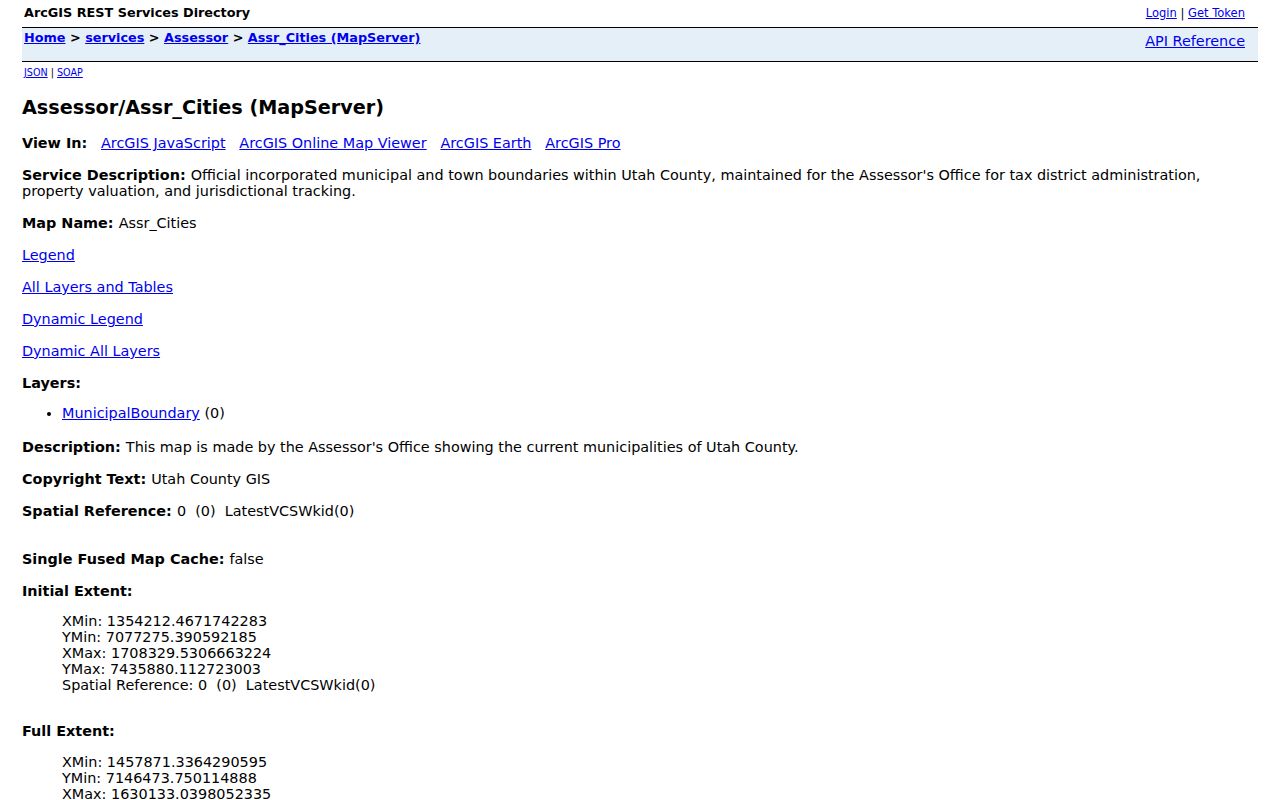The height and width of the screenshot is (800, 1280).
Task: Open the Dynamic All Layers link
Action: coord(91,351)
